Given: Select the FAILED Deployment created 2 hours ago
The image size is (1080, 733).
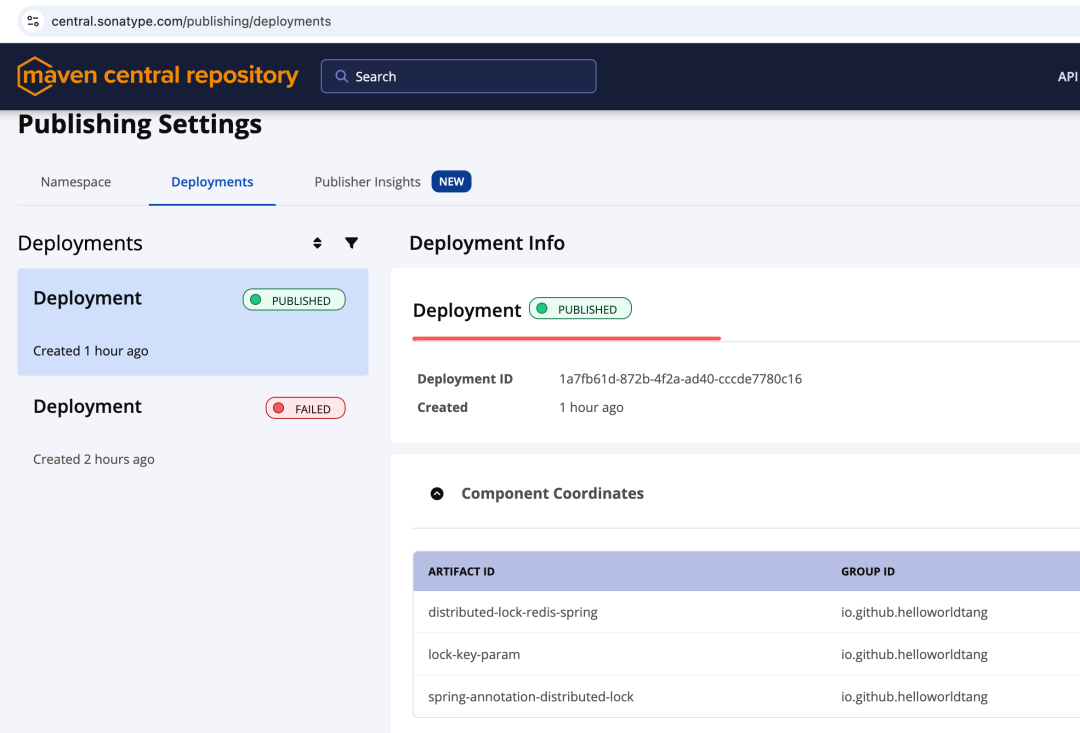Looking at the screenshot, I should pyautogui.click(x=193, y=431).
